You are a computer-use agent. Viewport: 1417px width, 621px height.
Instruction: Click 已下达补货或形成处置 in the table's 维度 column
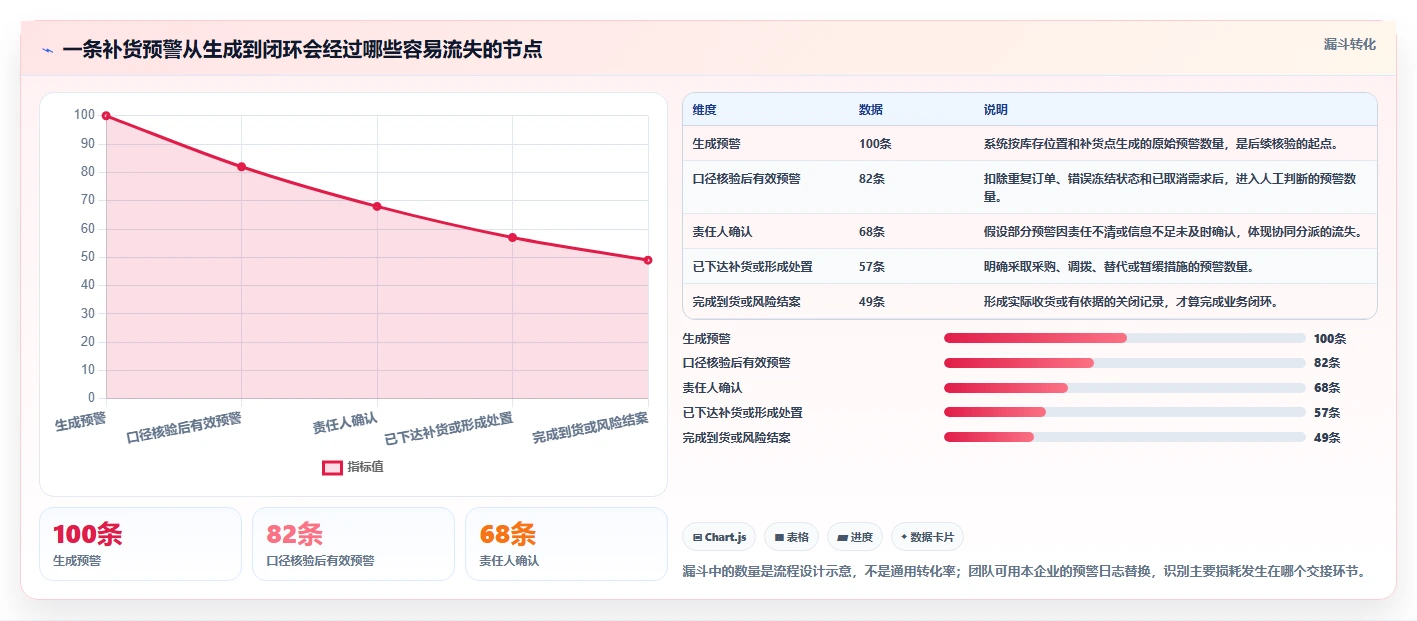pyautogui.click(x=752, y=267)
